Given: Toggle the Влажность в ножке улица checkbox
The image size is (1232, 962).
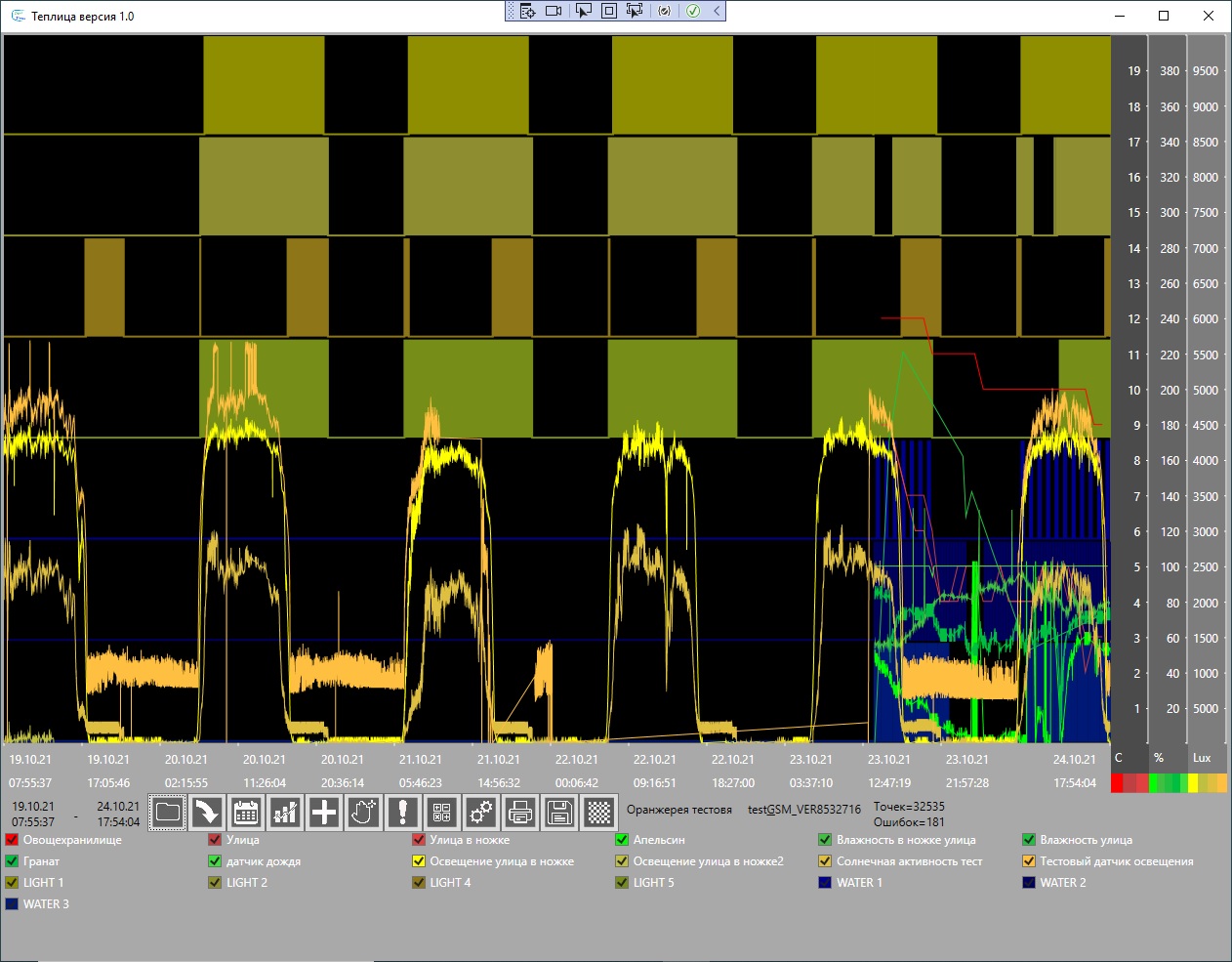Looking at the screenshot, I should (x=825, y=840).
